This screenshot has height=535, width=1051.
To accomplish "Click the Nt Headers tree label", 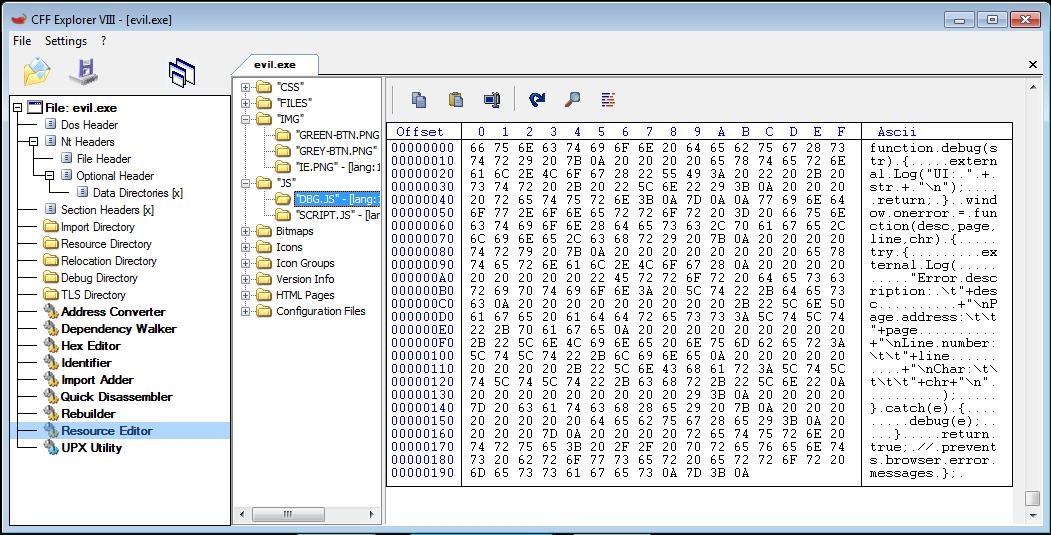I will pyautogui.click(x=88, y=141).
